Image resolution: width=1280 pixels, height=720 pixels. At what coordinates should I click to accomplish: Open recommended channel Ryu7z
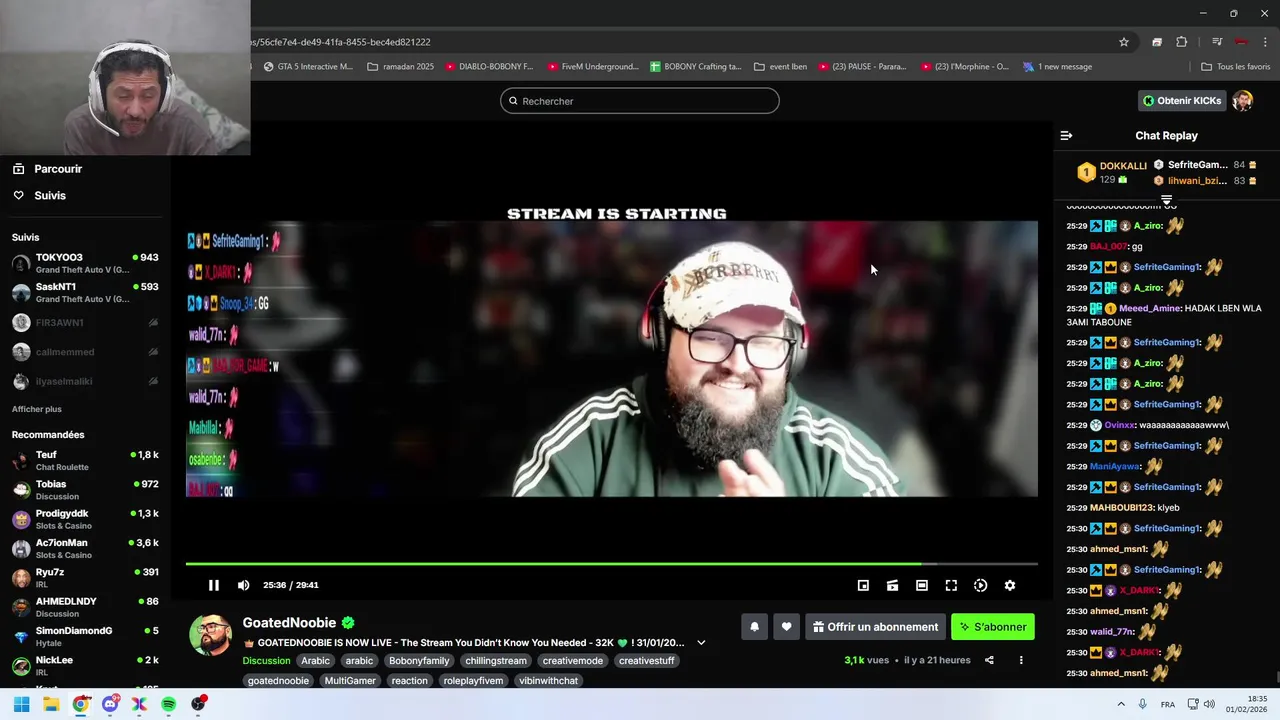[85, 578]
